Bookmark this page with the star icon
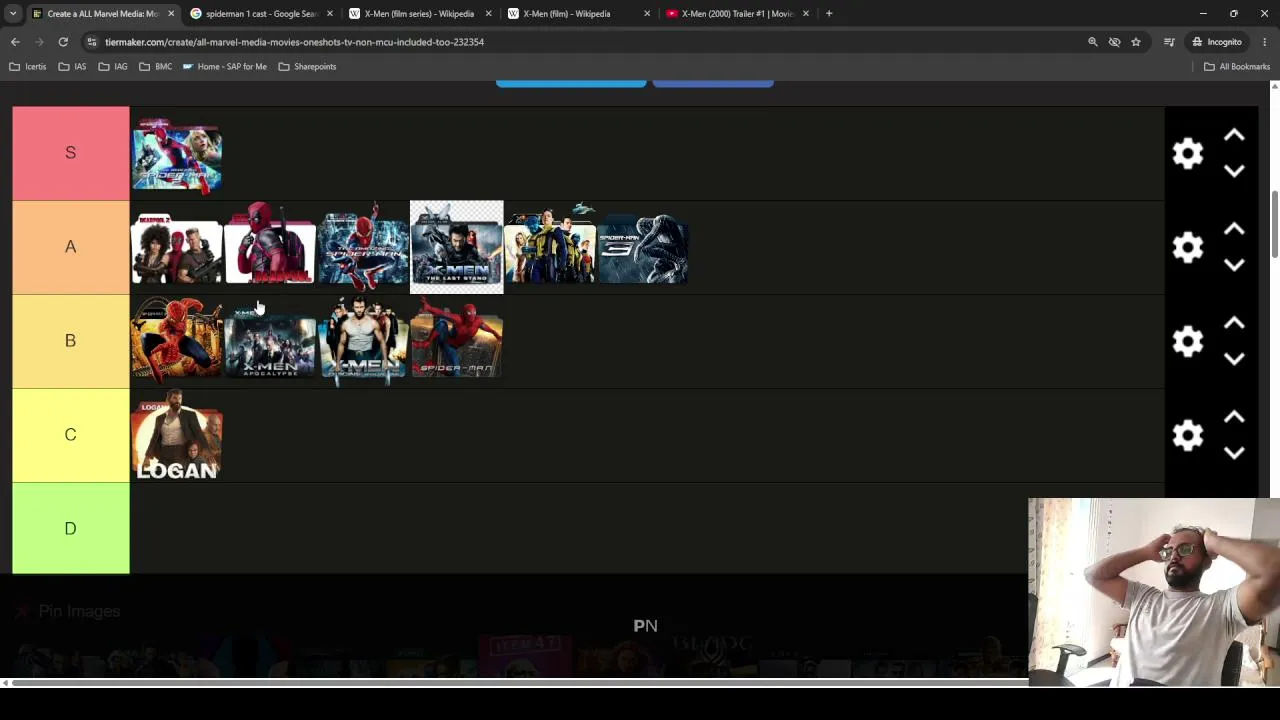Image resolution: width=1280 pixels, height=720 pixels. (x=1136, y=42)
